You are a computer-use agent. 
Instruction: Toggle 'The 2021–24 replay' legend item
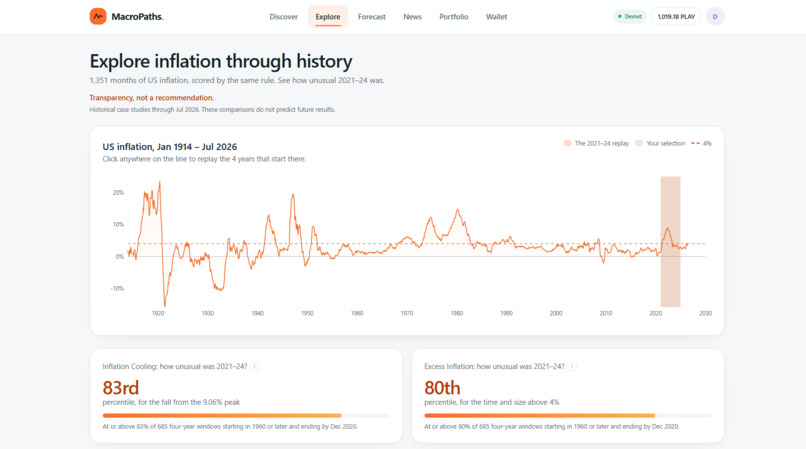coord(596,143)
